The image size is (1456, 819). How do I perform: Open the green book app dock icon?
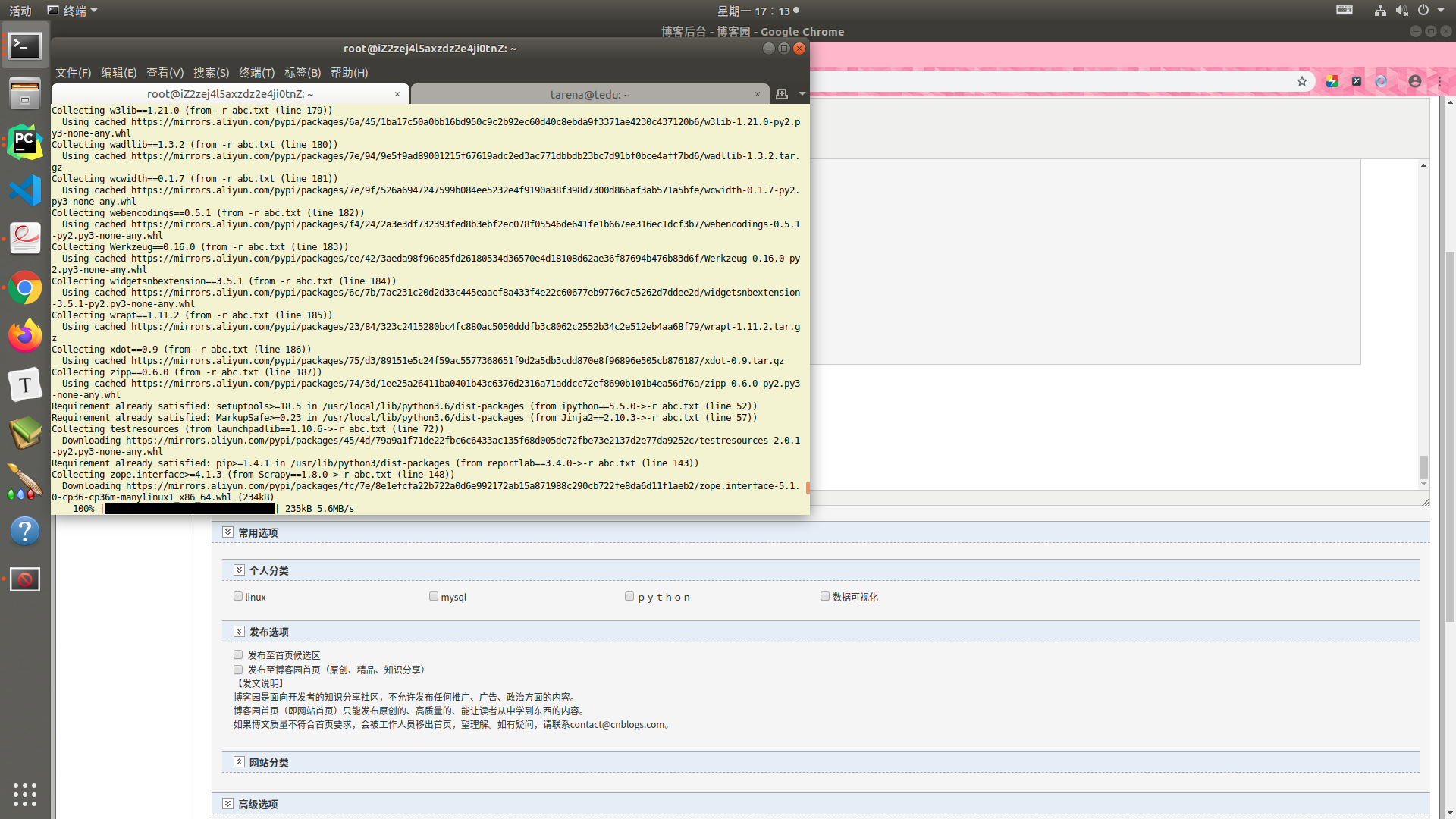25,433
